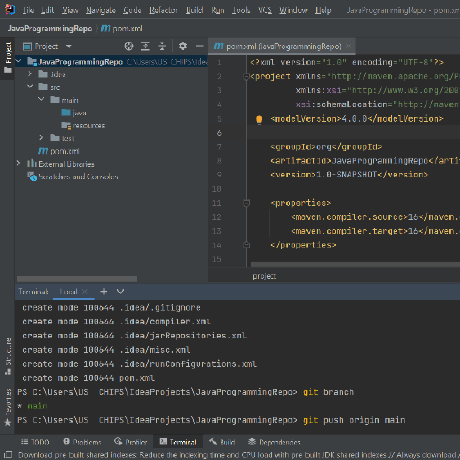
Task: Open the Terminal tool window button
Action: tap(178, 442)
